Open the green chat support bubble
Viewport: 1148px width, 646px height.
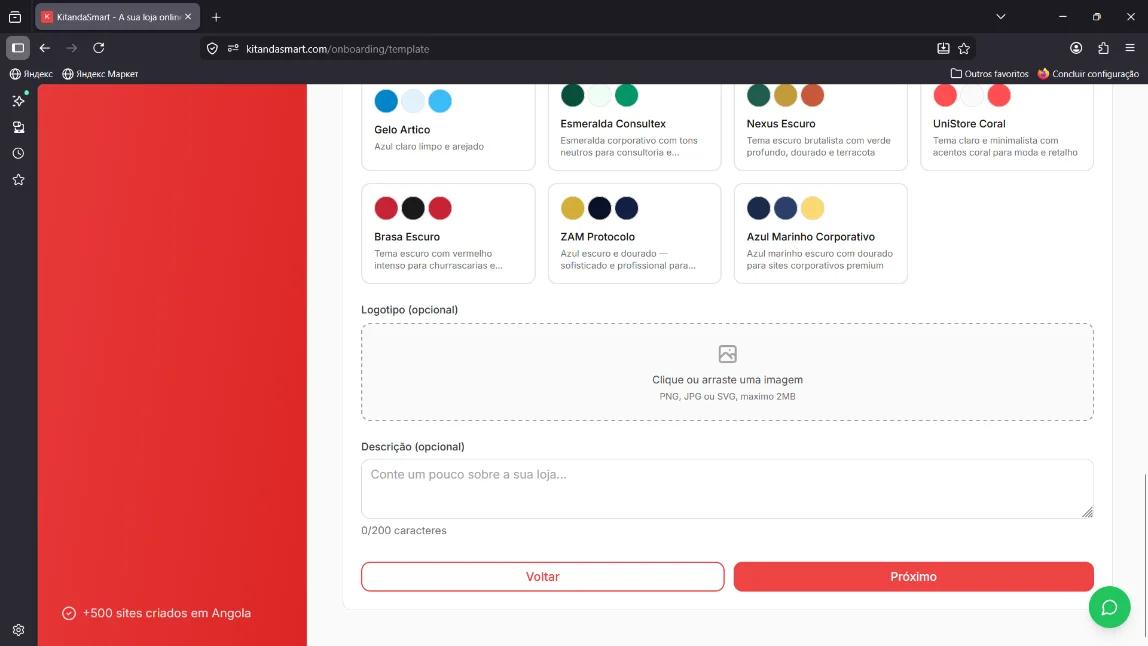point(1109,607)
